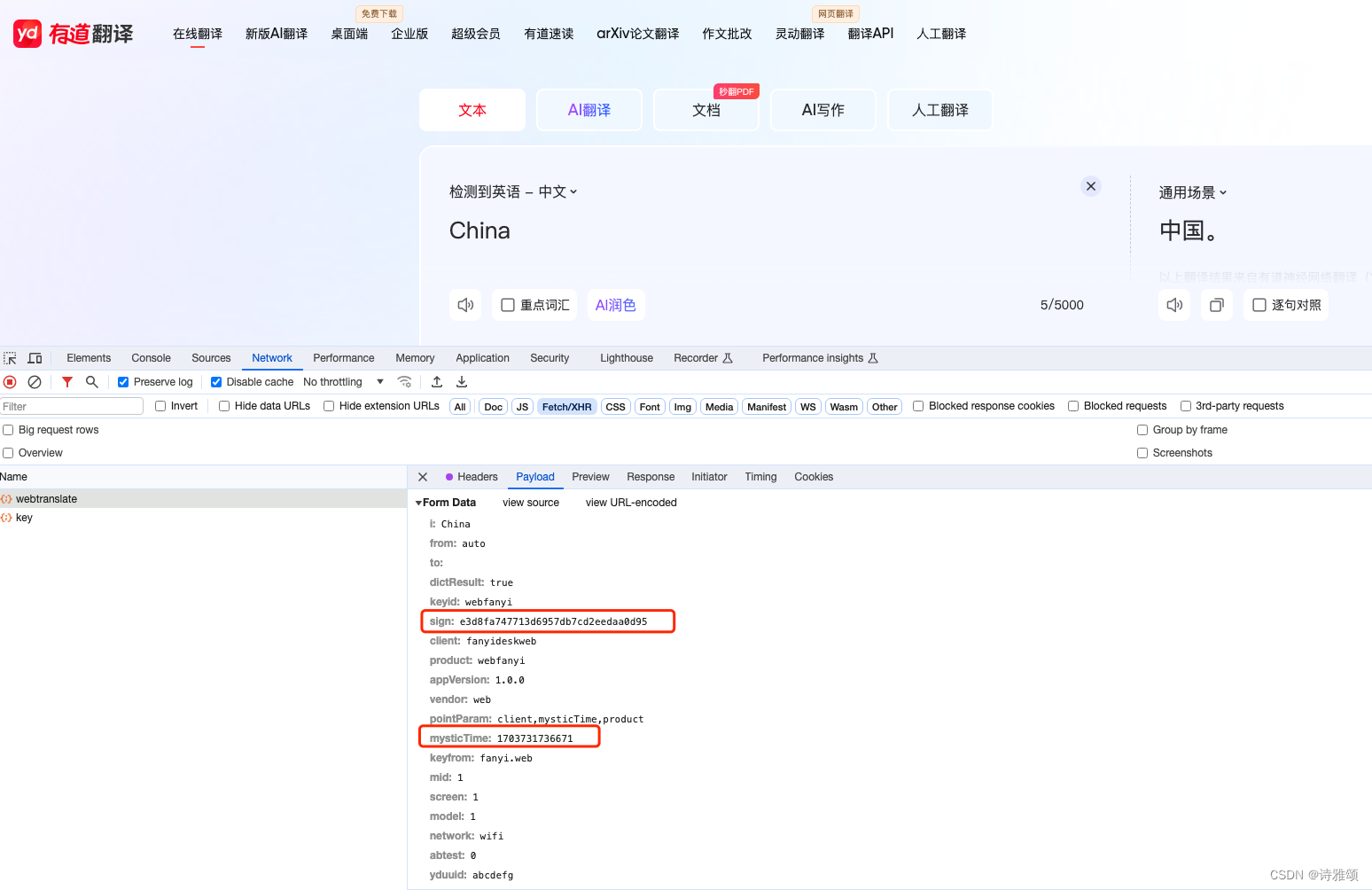Check Blocked response cookies
The height and width of the screenshot is (890, 1372).
[918, 406]
